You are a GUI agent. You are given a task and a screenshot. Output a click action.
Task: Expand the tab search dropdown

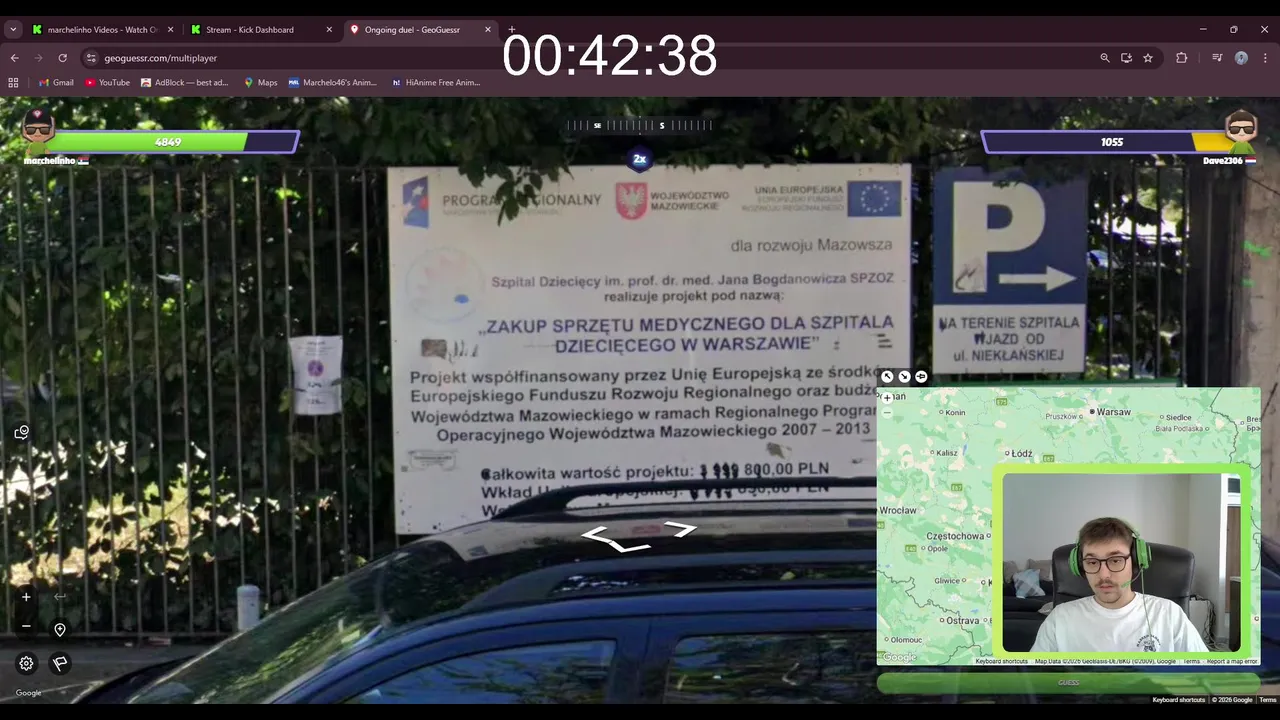pyautogui.click(x=13, y=30)
